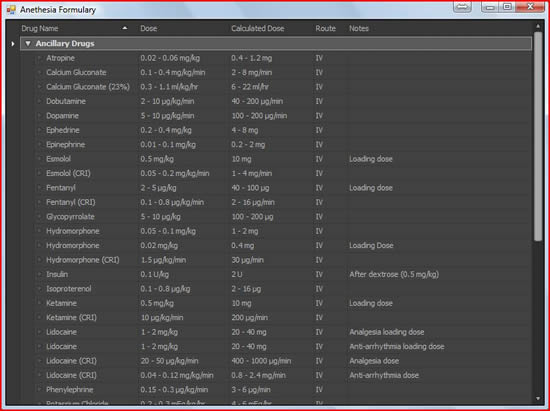Click the scrollbar up arrow

[538, 26]
